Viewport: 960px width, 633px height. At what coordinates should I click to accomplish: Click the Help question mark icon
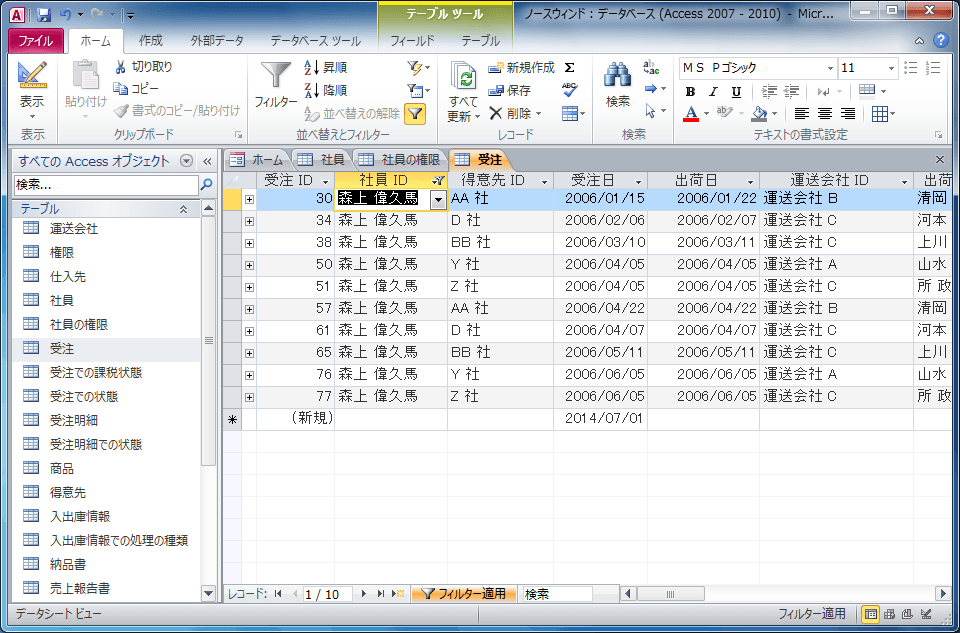coord(940,41)
